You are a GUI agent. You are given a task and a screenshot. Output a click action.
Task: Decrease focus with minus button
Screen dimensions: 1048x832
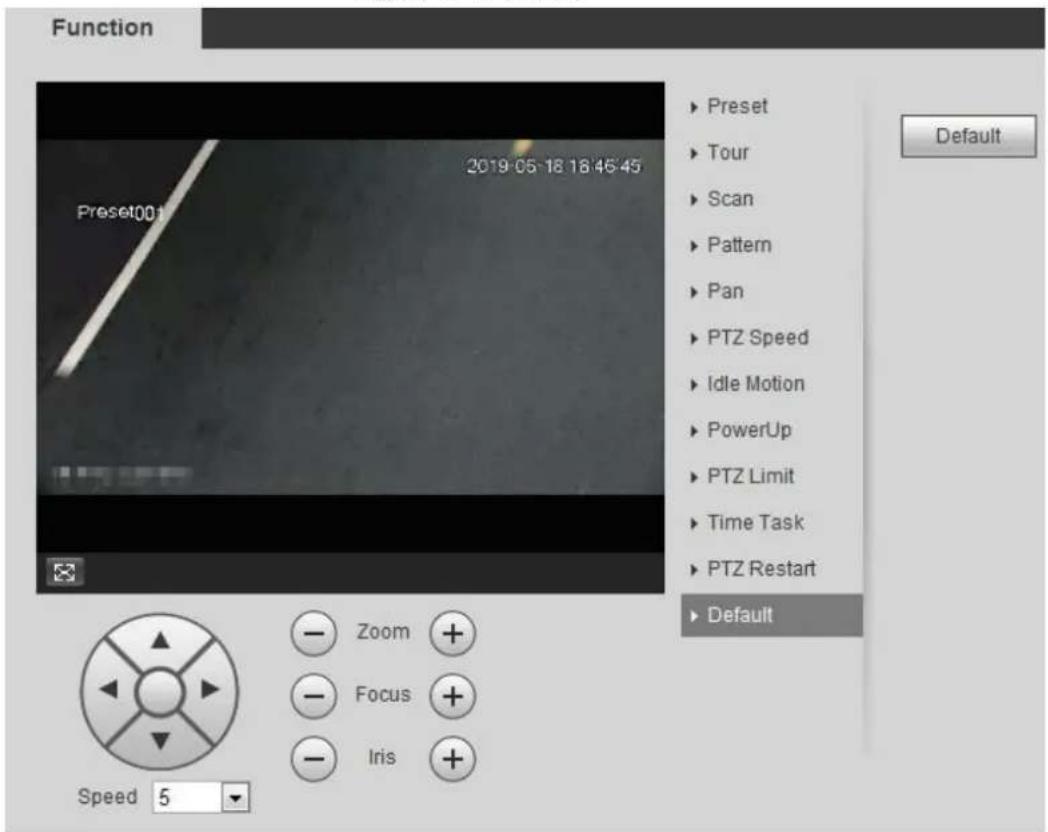pyautogui.click(x=313, y=696)
